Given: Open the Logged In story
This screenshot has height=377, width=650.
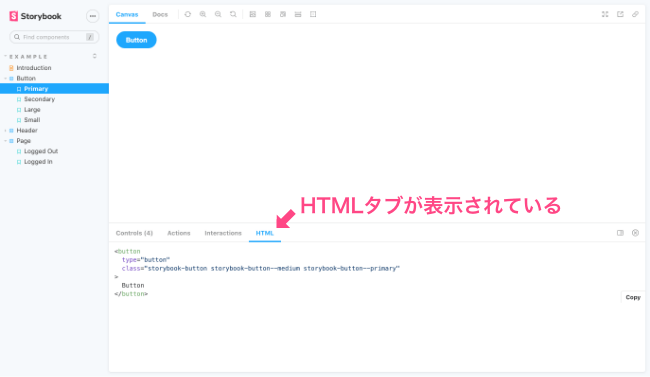Looking at the screenshot, I should [38, 162].
